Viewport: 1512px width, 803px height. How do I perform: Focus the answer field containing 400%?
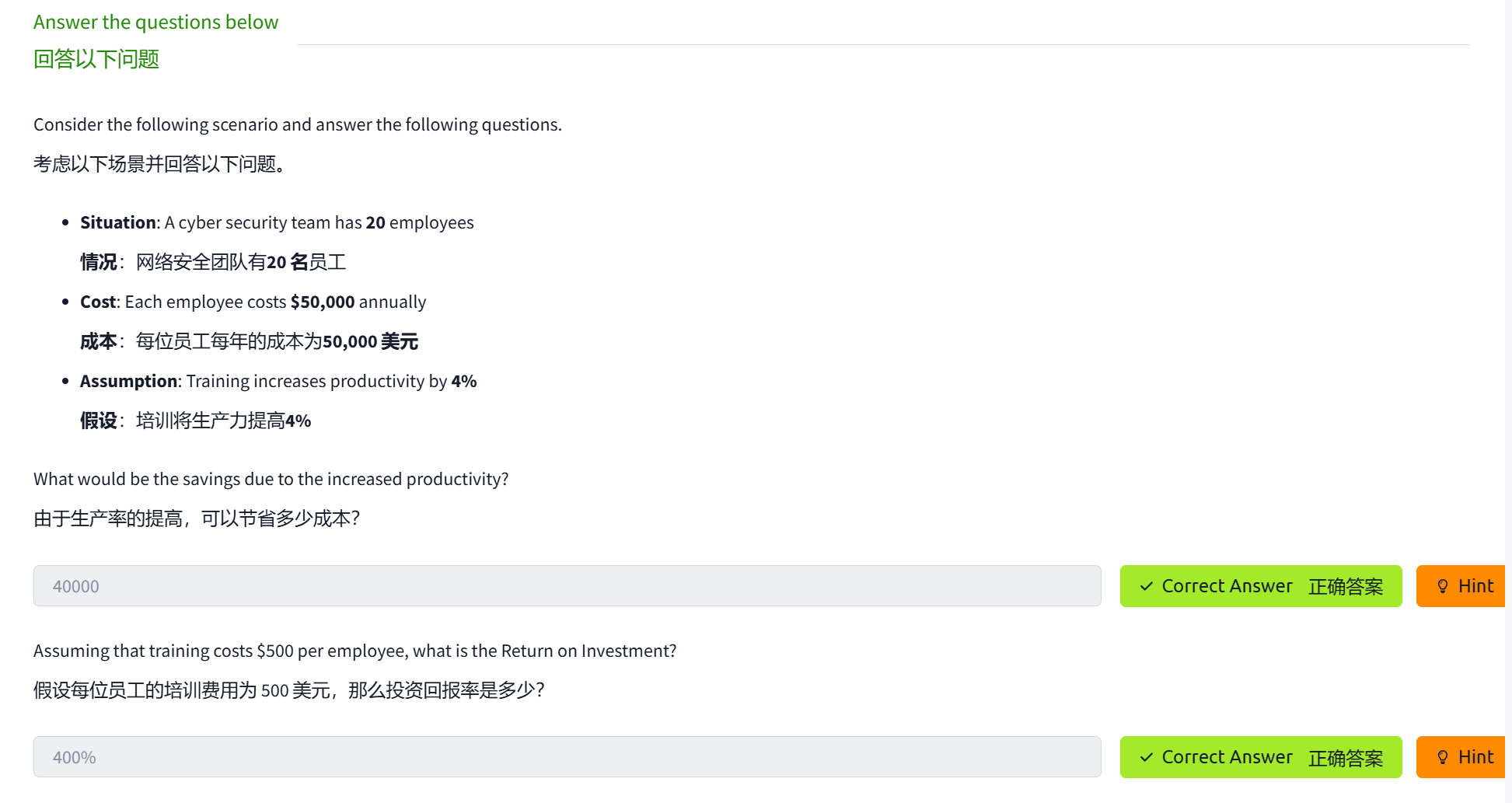pyautogui.click(x=567, y=757)
